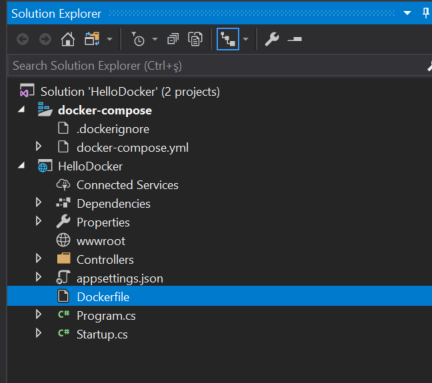
Task: Select appsettings.json file
Action: (120, 279)
